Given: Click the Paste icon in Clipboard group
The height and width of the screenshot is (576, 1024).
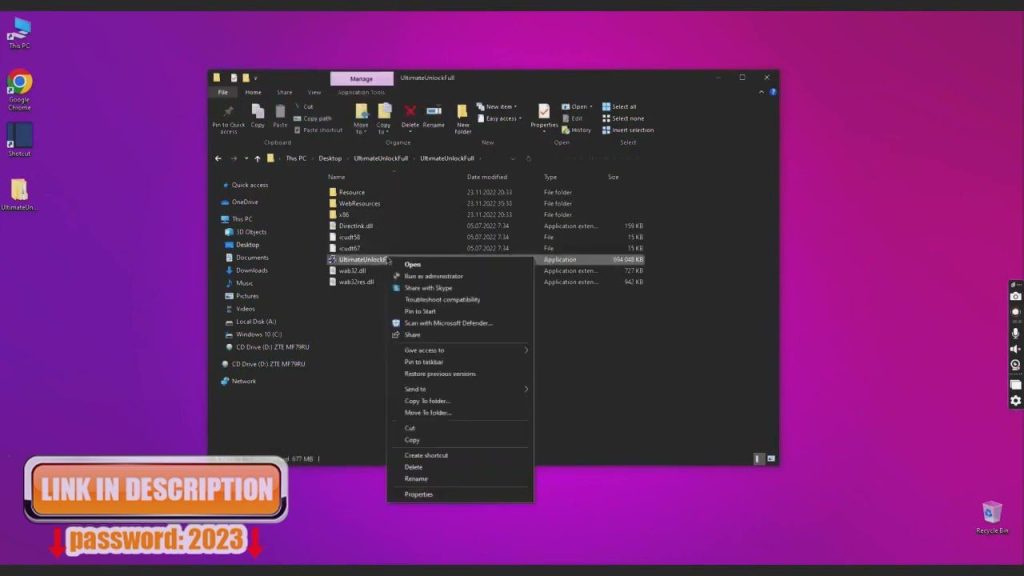Looking at the screenshot, I should (x=279, y=113).
